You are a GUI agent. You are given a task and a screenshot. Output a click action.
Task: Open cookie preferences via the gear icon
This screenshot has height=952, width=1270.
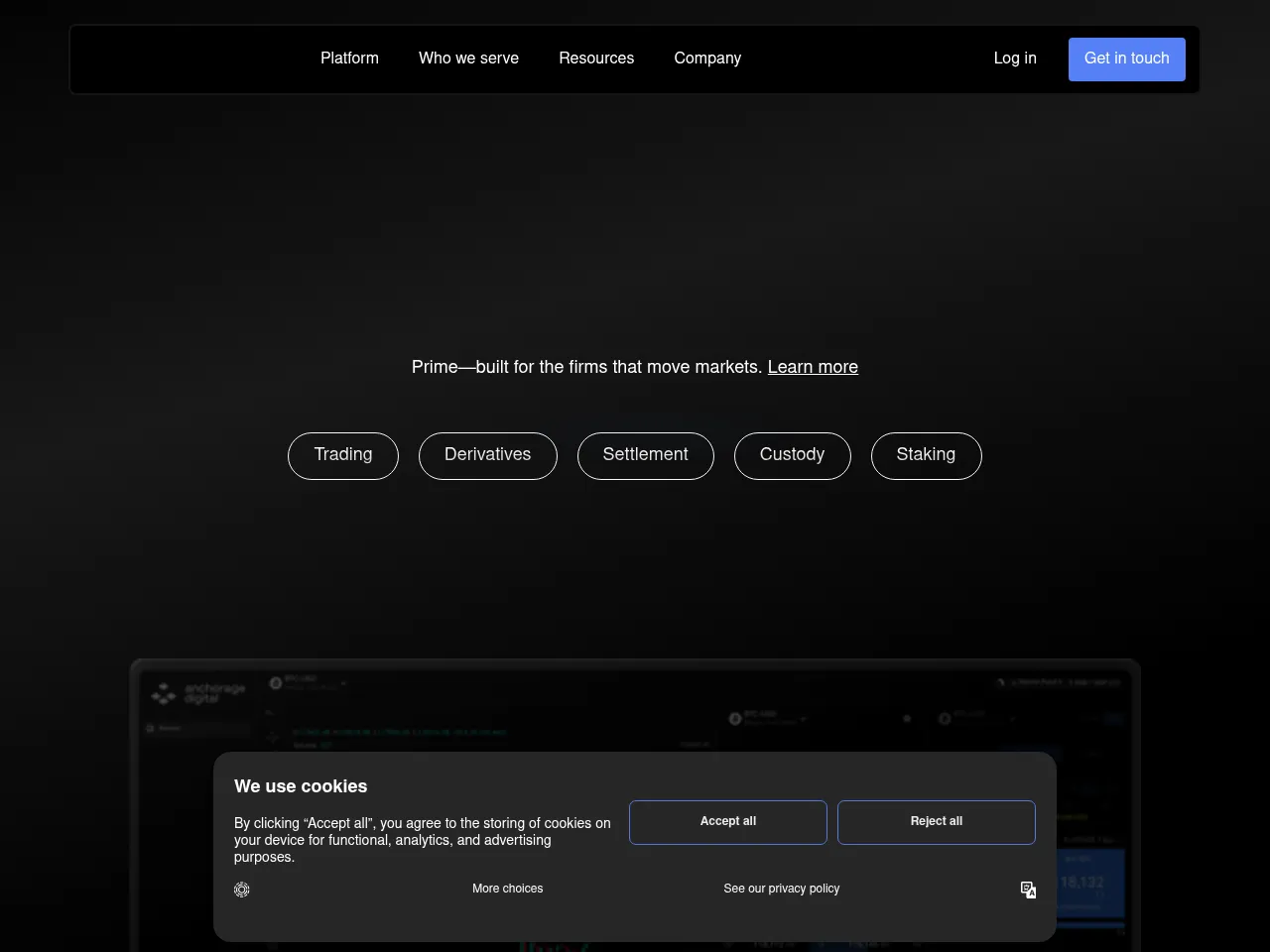241,890
